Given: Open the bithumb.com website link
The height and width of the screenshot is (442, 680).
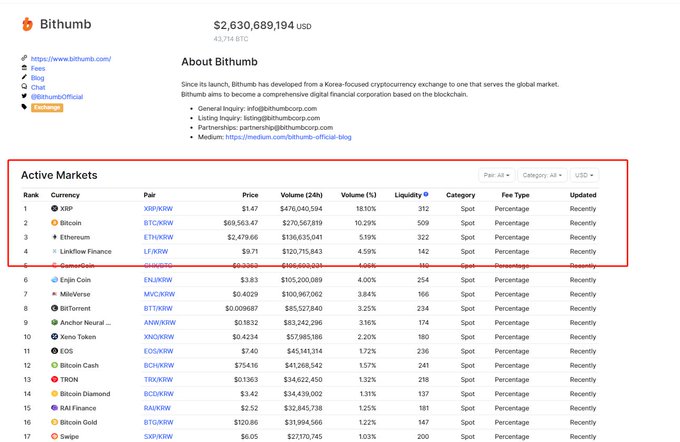Looking at the screenshot, I should [x=71, y=59].
